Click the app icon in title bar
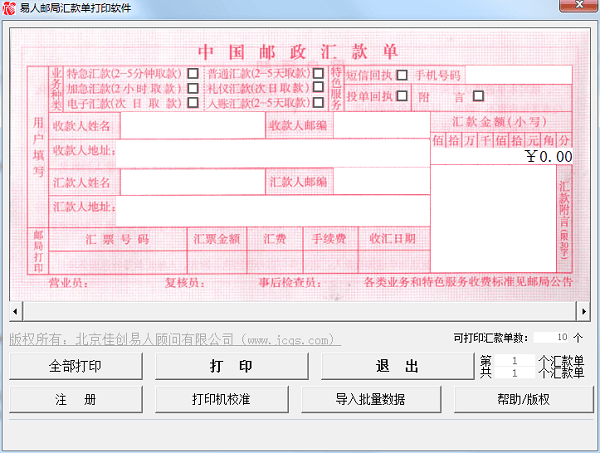The width and height of the screenshot is (600, 453). (9, 8)
